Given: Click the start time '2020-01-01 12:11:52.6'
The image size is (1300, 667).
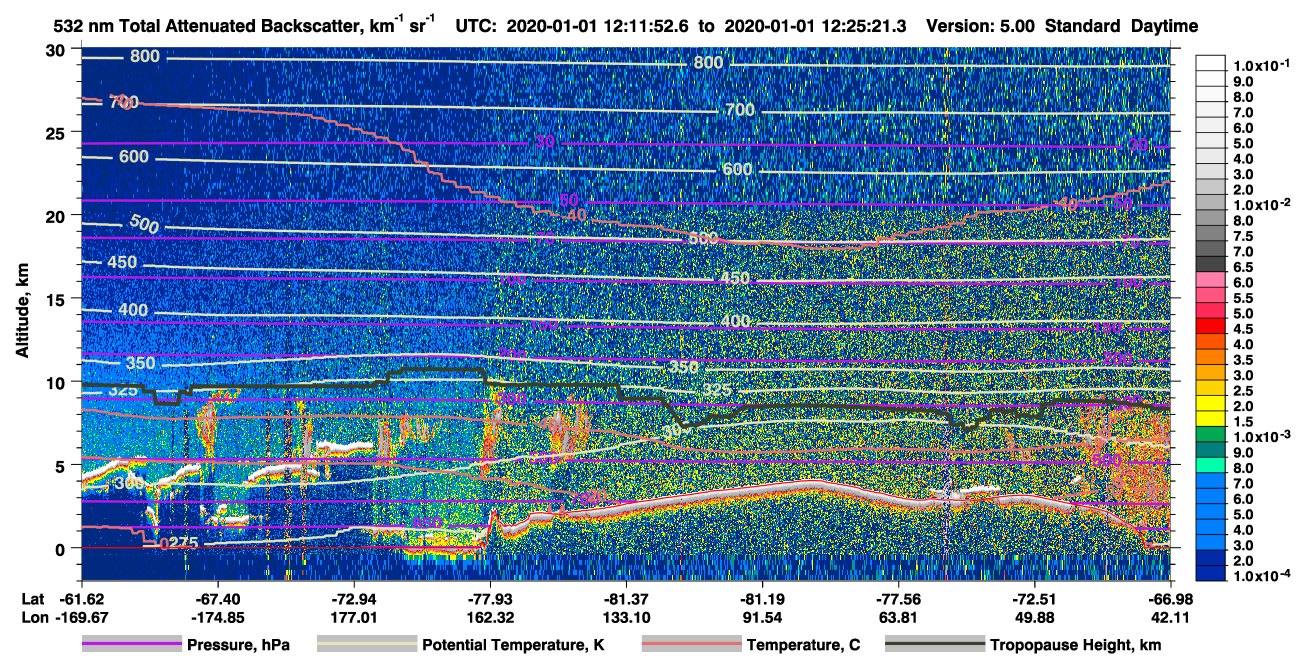Looking at the screenshot, I should coord(600,27).
